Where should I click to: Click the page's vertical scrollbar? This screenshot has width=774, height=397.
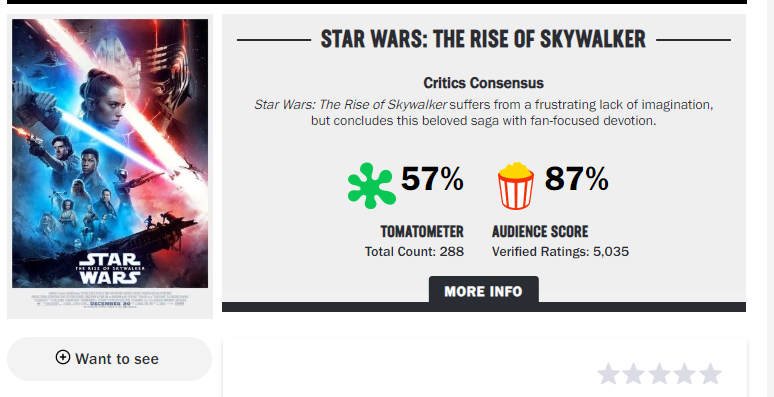(x=770, y=198)
